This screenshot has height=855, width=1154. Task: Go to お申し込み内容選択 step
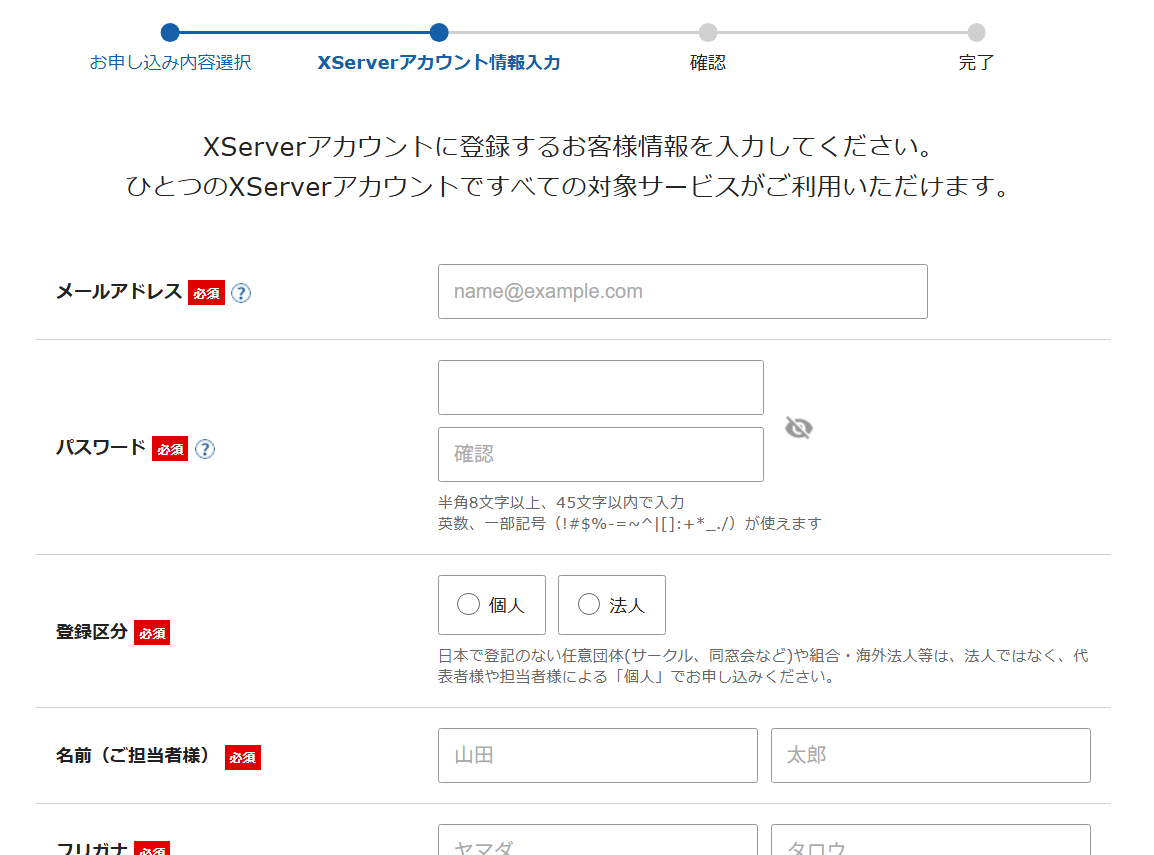pyautogui.click(x=170, y=63)
